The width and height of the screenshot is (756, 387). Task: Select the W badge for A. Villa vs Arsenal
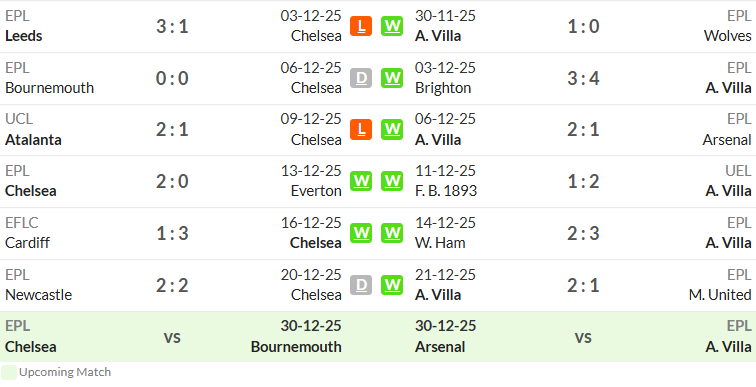[x=392, y=130]
